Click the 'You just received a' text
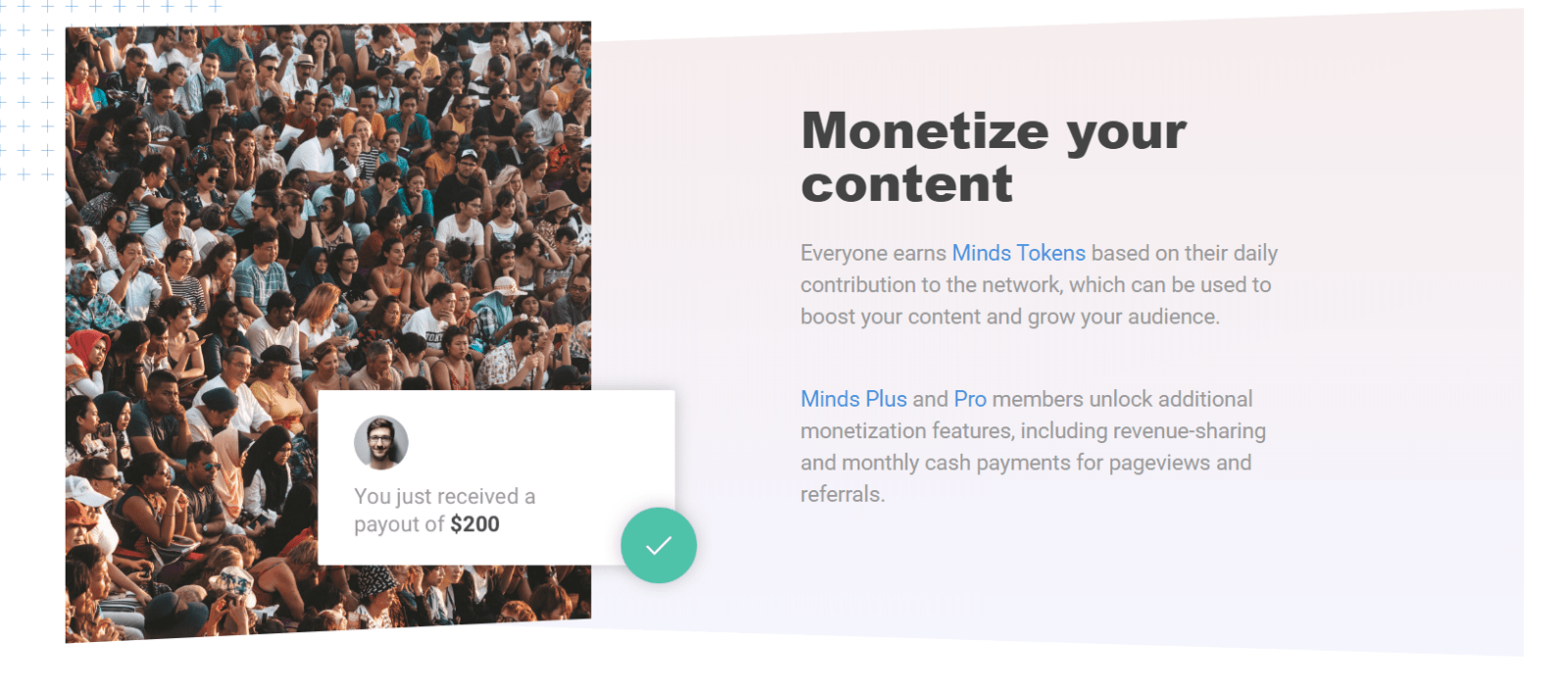This screenshot has width=1568, height=691. click(x=445, y=496)
